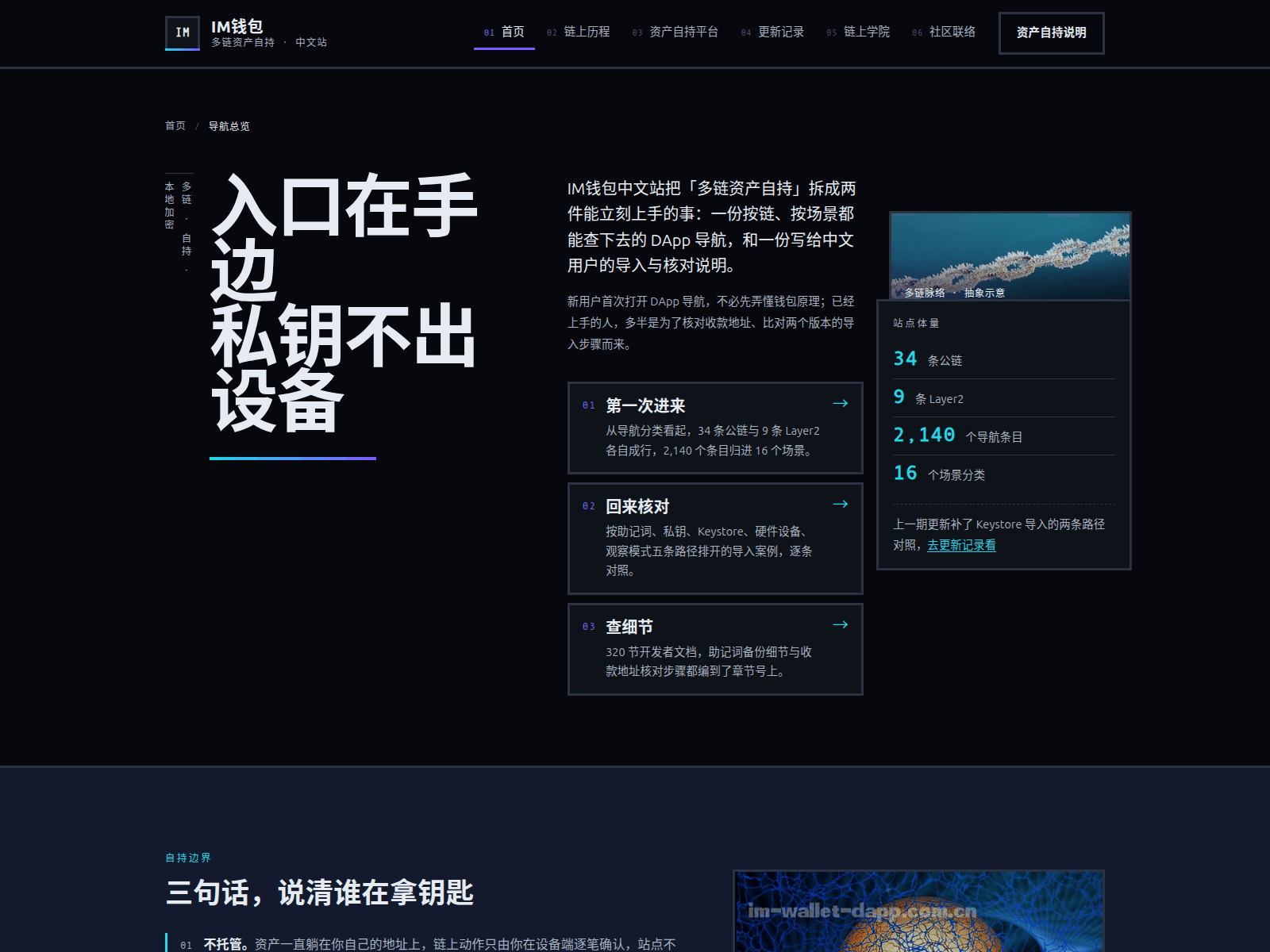Open the 链上历程 menu item
This screenshot has height=952, width=1270.
578,32
